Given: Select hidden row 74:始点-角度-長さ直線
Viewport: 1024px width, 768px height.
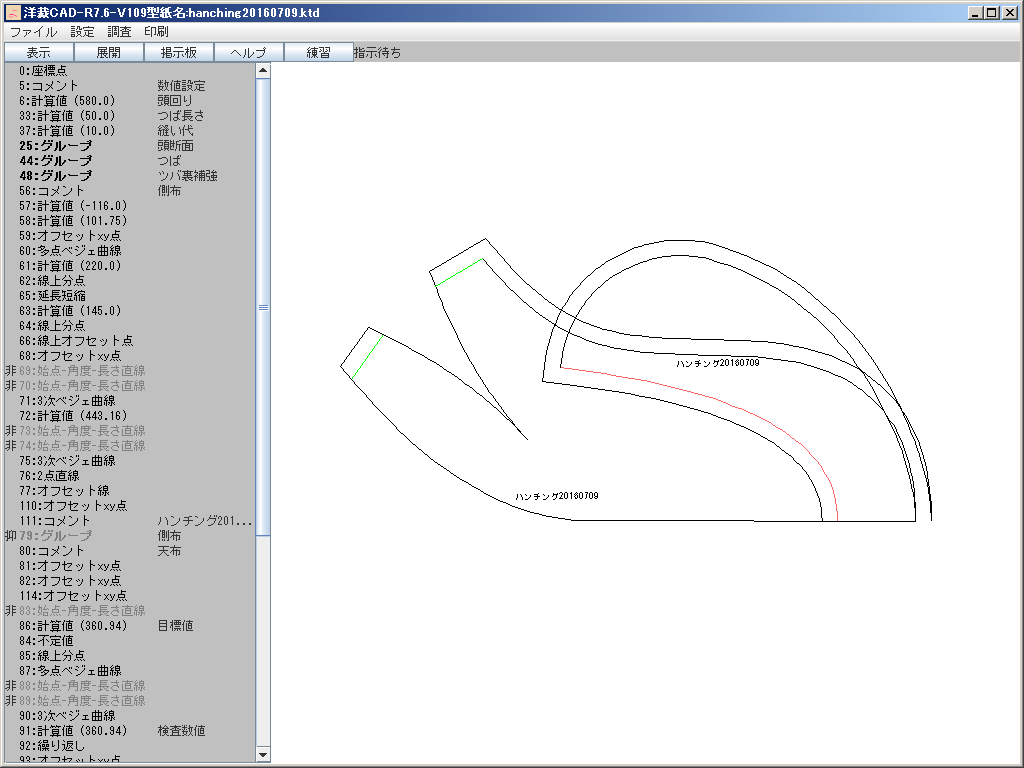Looking at the screenshot, I should (x=130, y=446).
